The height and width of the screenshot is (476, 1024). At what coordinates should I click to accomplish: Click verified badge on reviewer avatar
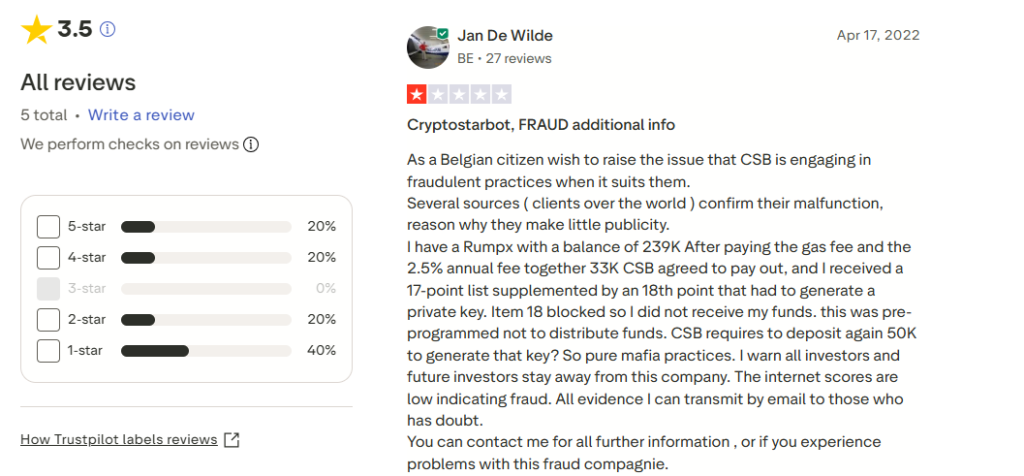442,34
